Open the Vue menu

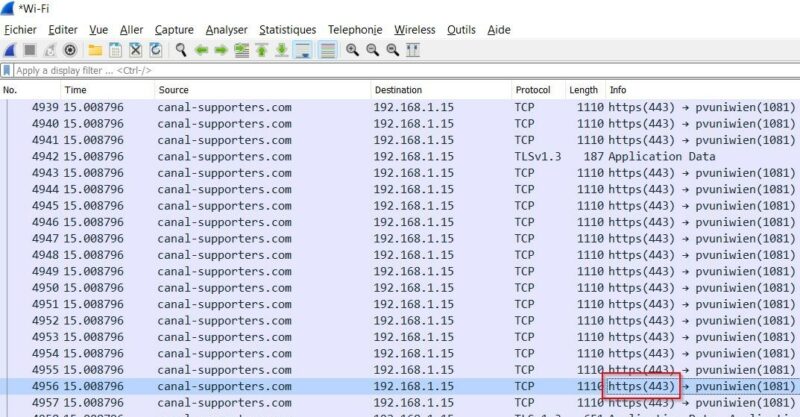pyautogui.click(x=98, y=30)
